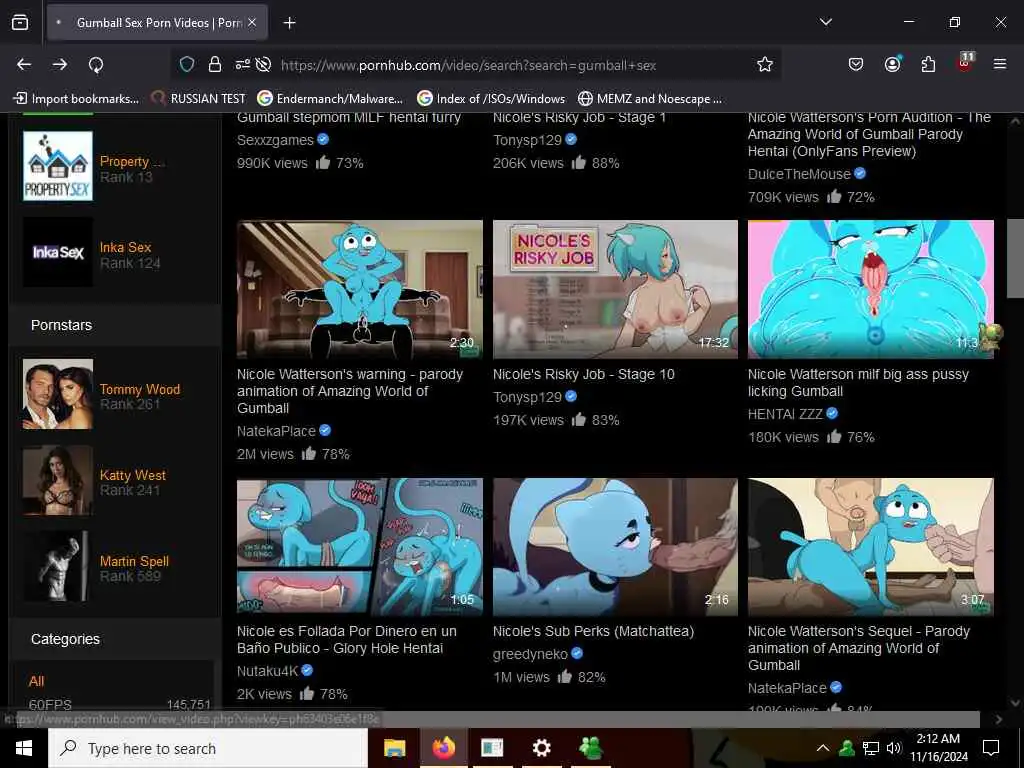
Task: Open volume control in system tray
Action: tap(893, 748)
